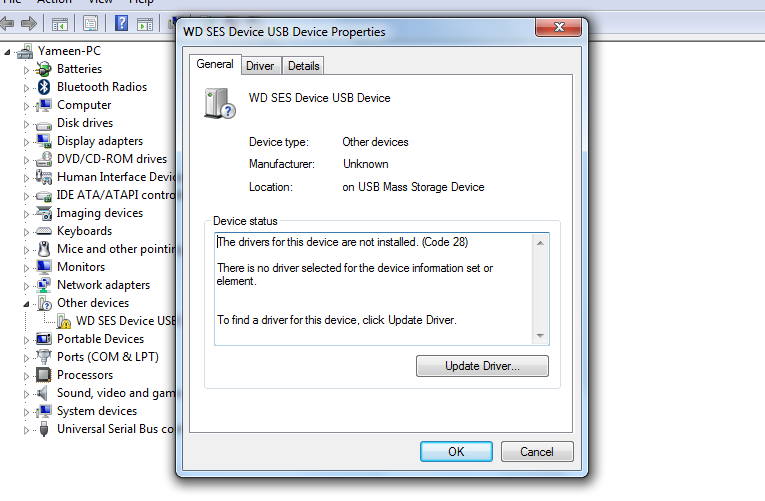Image resolution: width=765 pixels, height=501 pixels.
Task: Collapse the Other devices node
Action: point(26,304)
